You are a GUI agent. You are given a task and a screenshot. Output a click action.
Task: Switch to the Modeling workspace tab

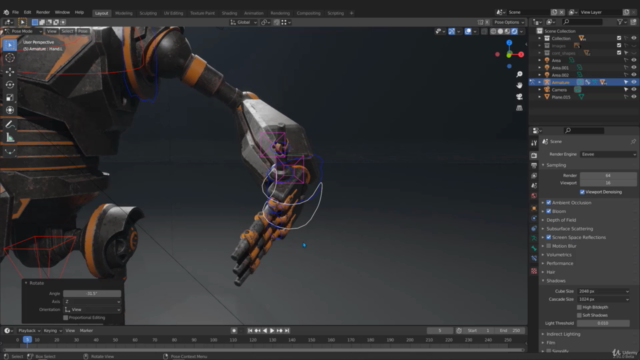pyautogui.click(x=124, y=13)
